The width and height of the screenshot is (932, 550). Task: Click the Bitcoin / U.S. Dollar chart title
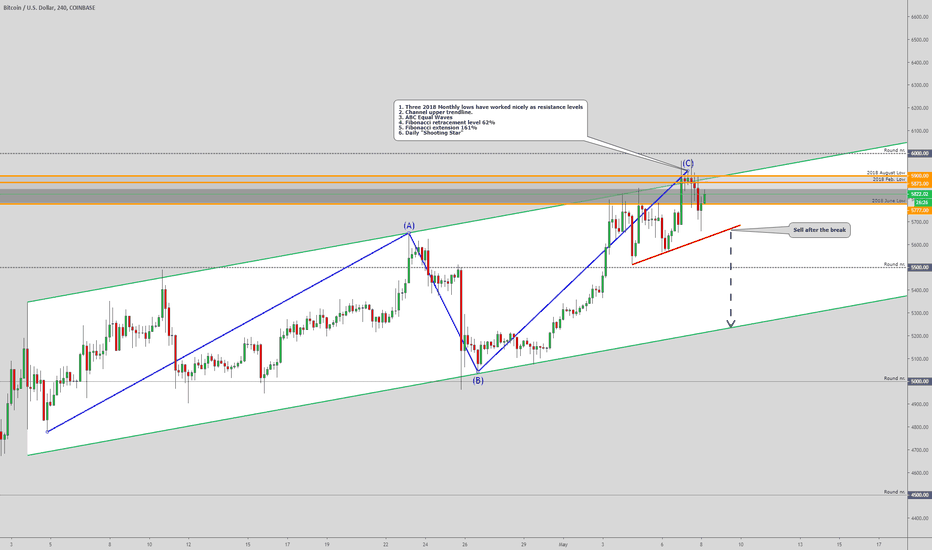48,8
